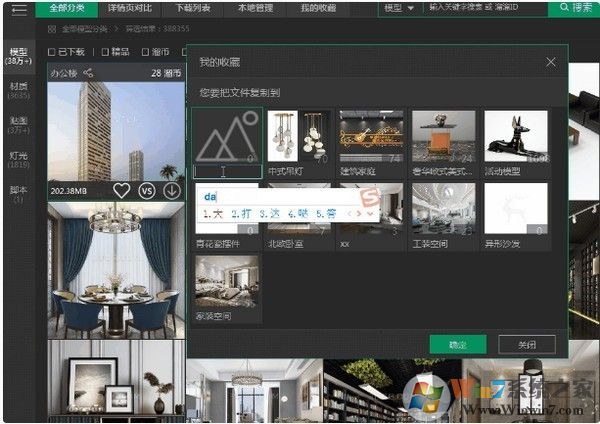Click the share icon next to 办公楼

[89, 72]
